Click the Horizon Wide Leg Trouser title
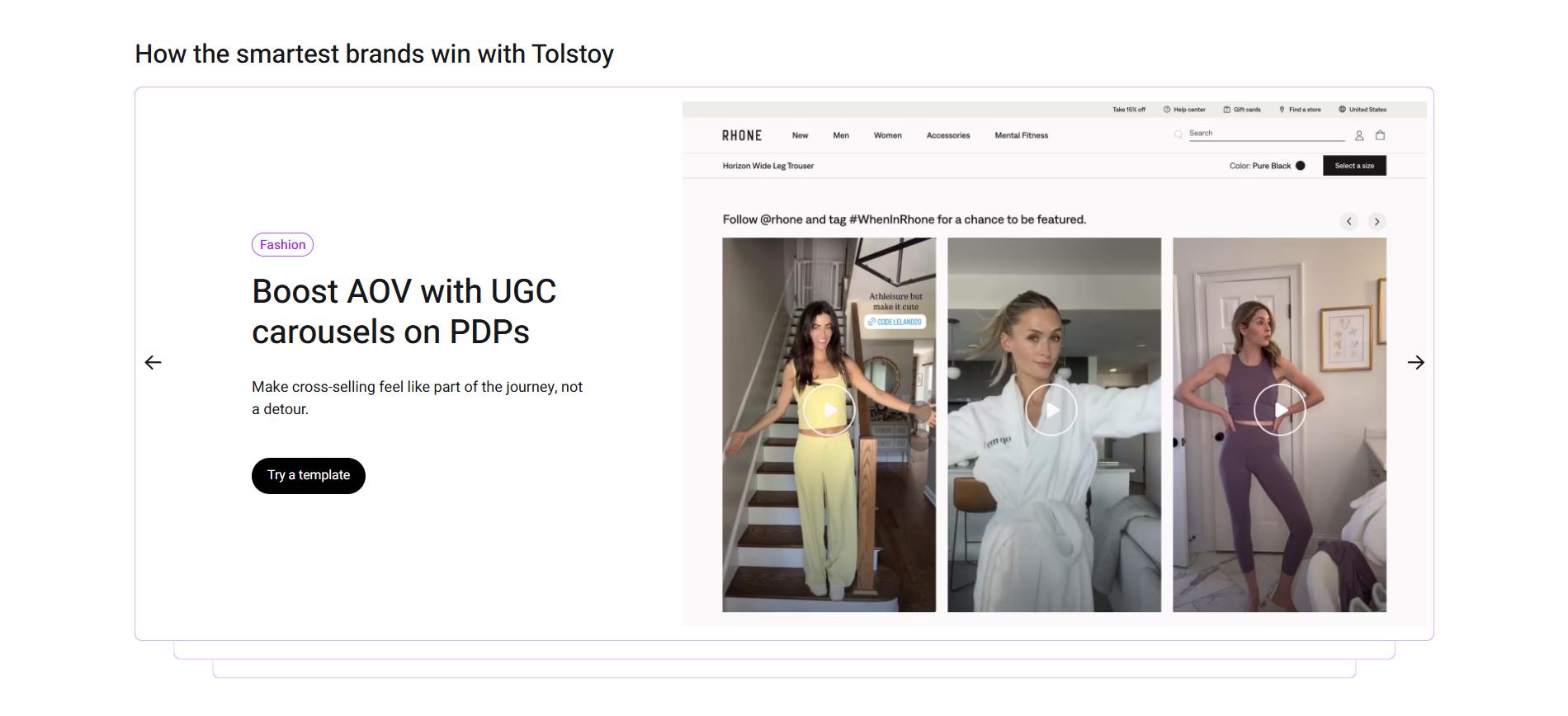The width and height of the screenshot is (1568, 716). pyautogui.click(x=768, y=166)
